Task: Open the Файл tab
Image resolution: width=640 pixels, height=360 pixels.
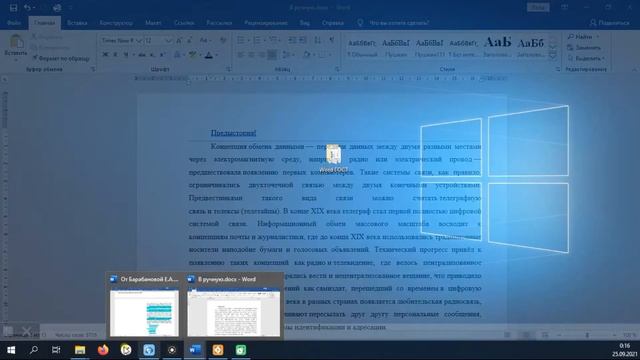Action: tap(14, 23)
